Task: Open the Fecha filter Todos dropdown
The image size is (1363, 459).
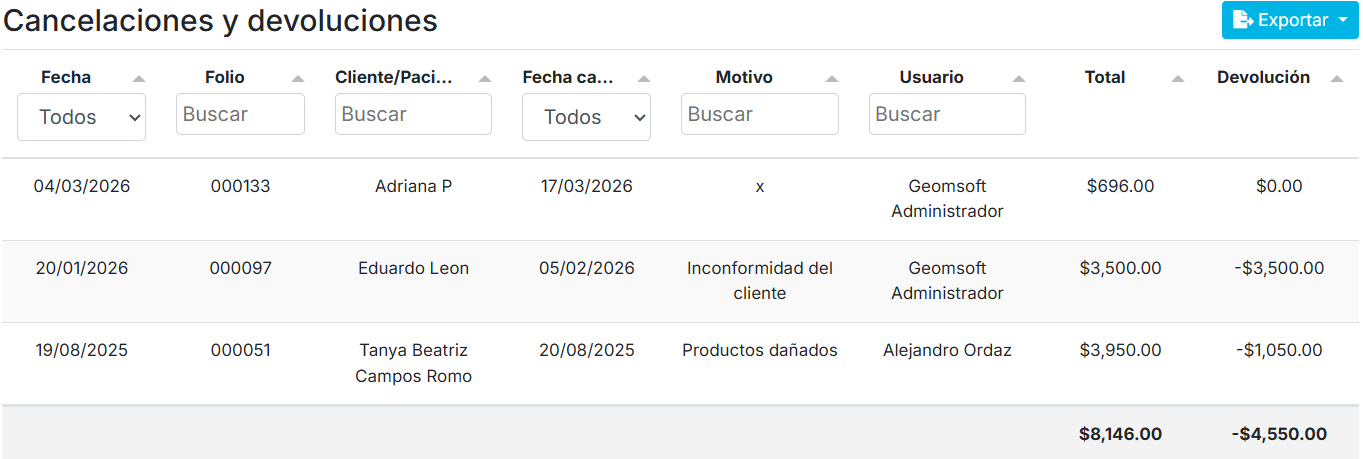Action: pos(81,117)
